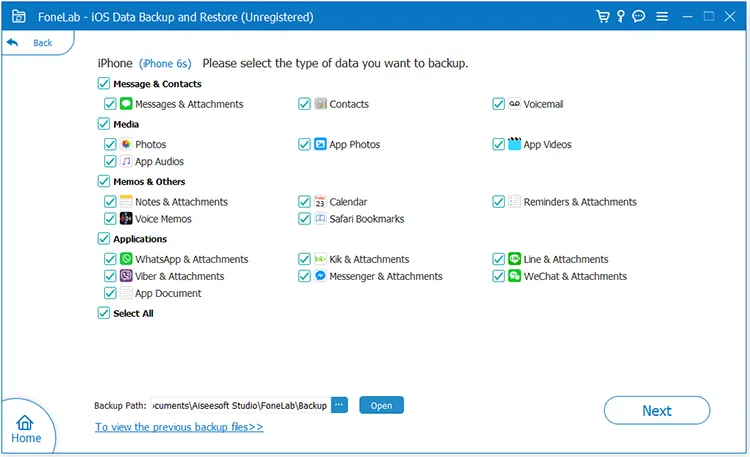Click the Messenger icon

click(320, 276)
